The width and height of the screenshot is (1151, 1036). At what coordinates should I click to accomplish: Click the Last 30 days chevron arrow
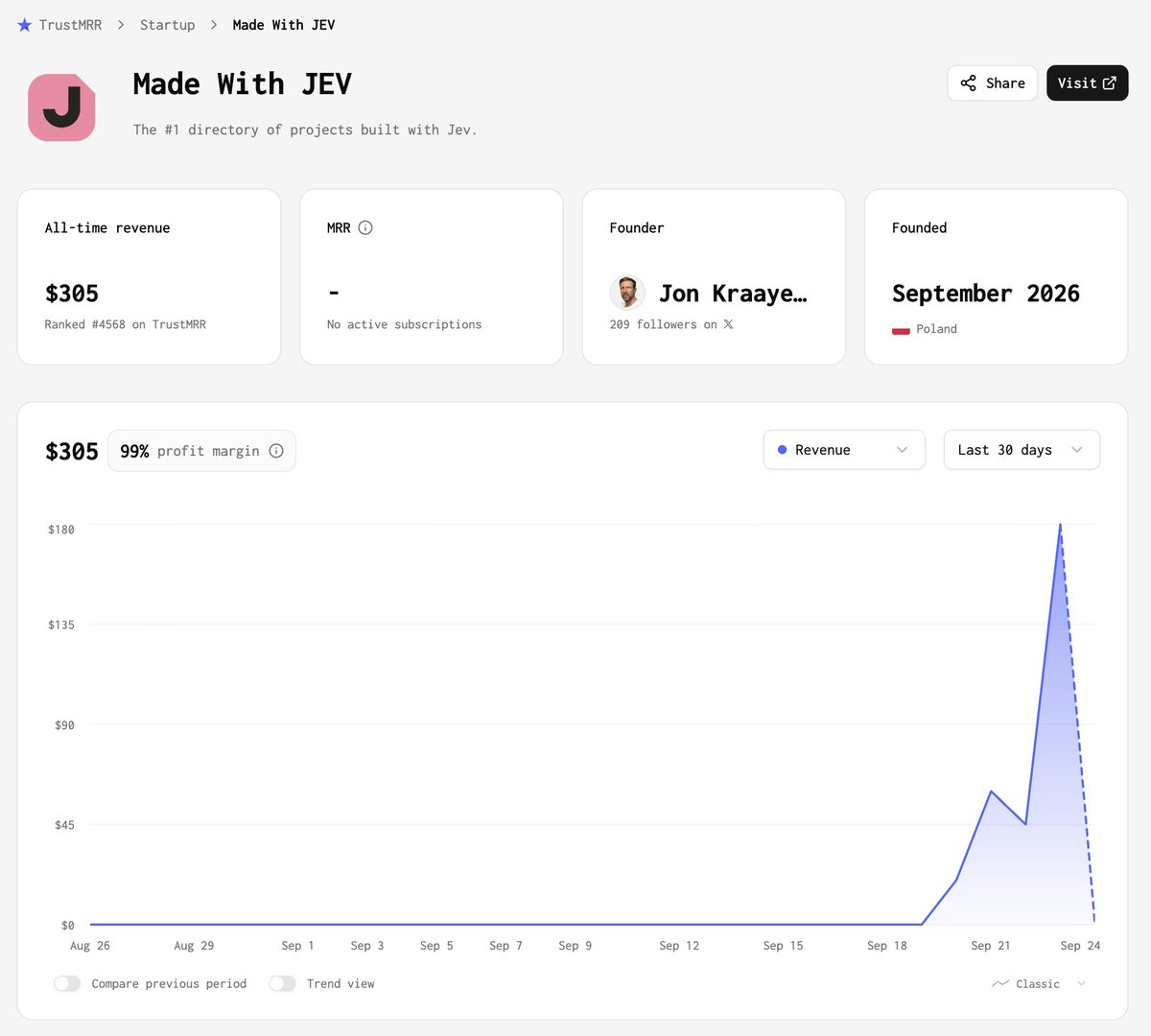(1076, 450)
